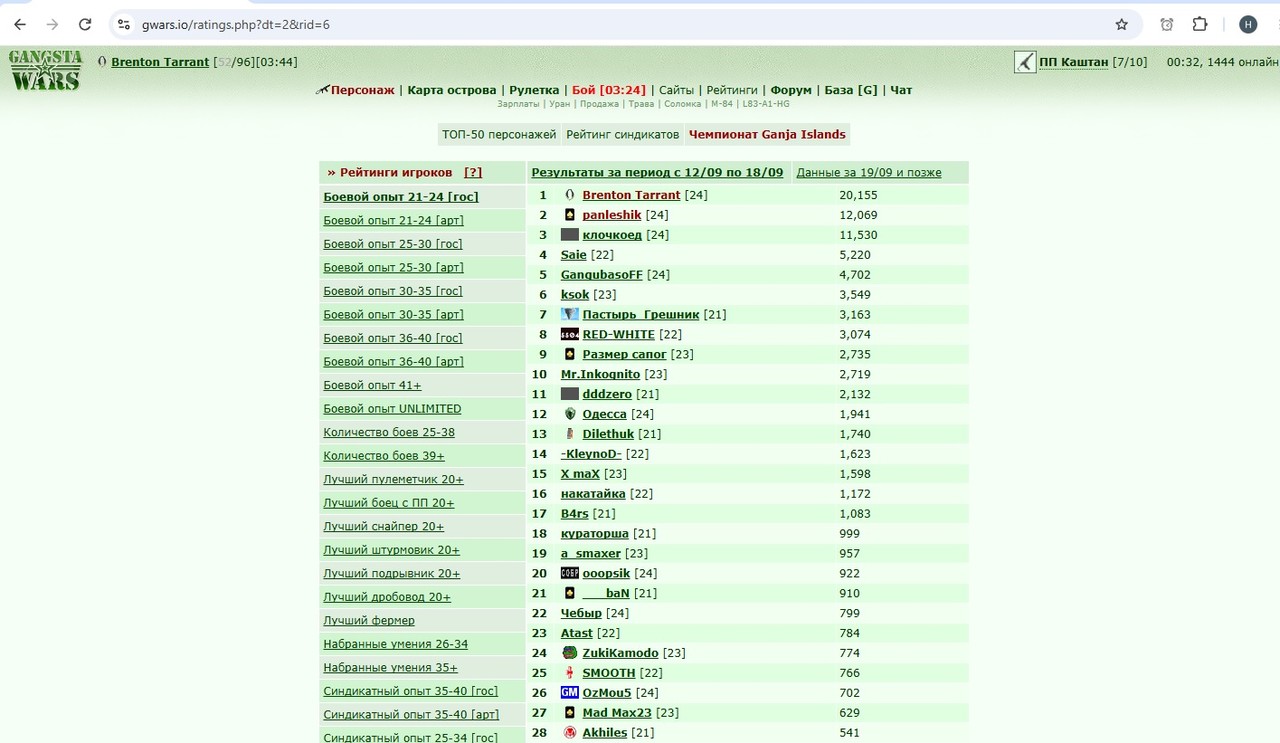Image resolution: width=1280 pixels, height=743 pixels.
Task: Open Данные за 19/09 и позже
Action: (869, 173)
